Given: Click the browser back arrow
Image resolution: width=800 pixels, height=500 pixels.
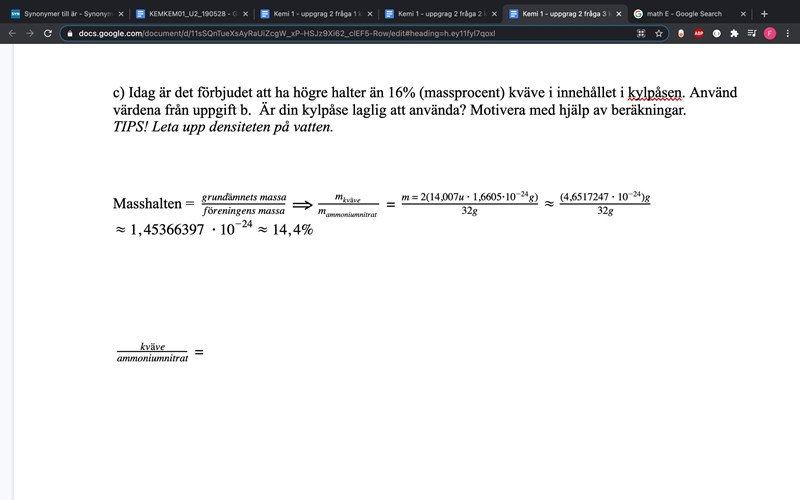Looking at the screenshot, I should point(12,33).
